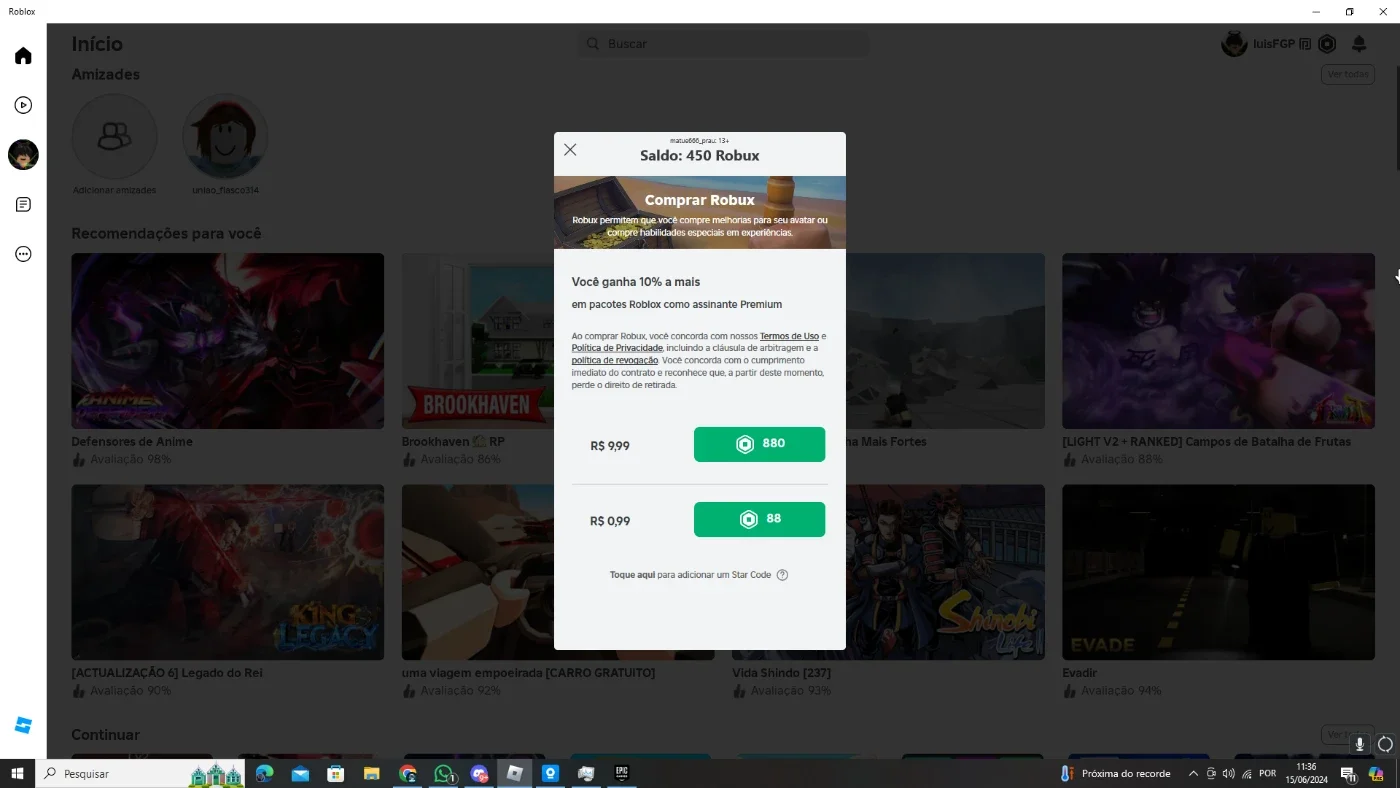1400x788 pixels.
Task: Open the Termos de Uso link
Action: (x=789, y=336)
